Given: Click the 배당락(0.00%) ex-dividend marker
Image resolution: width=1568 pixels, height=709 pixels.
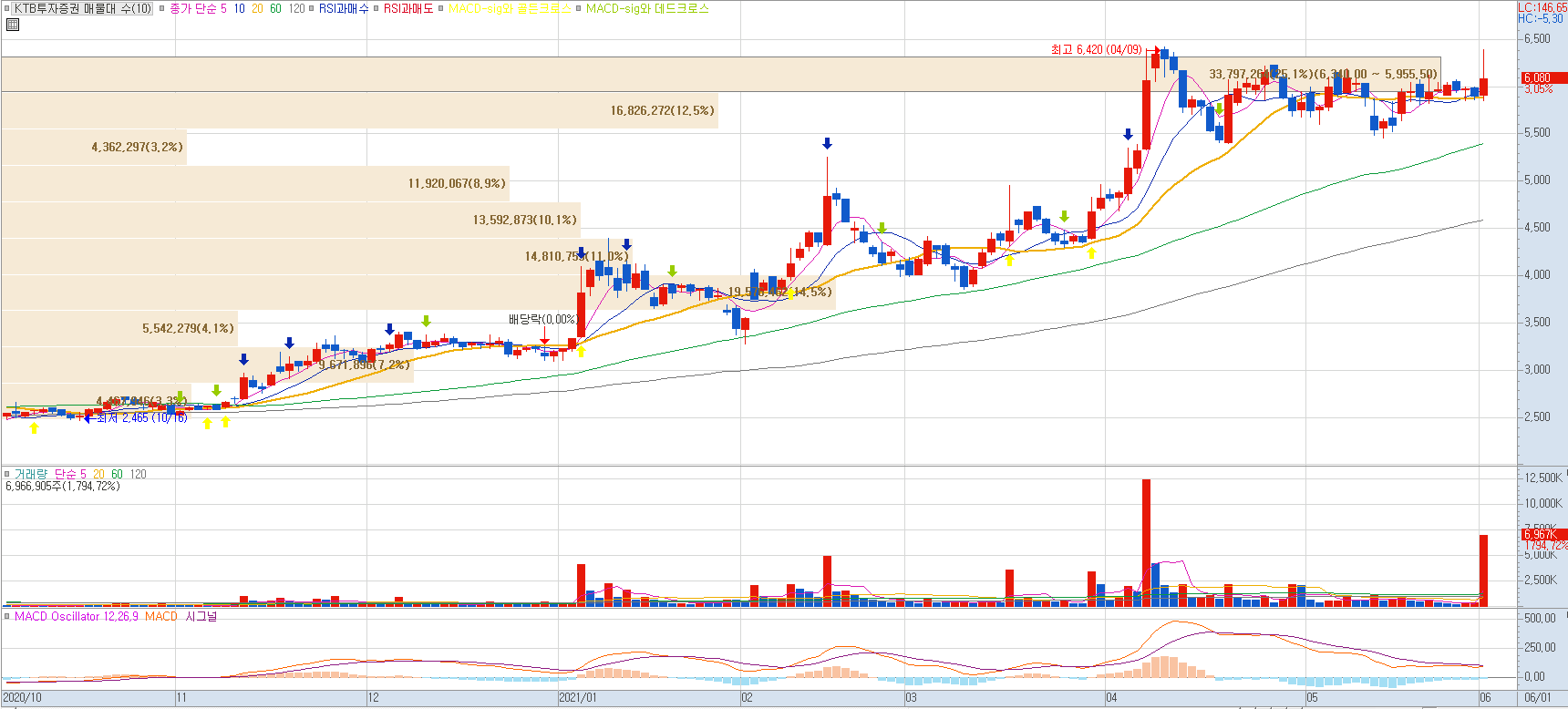Looking at the screenshot, I should tap(543, 319).
